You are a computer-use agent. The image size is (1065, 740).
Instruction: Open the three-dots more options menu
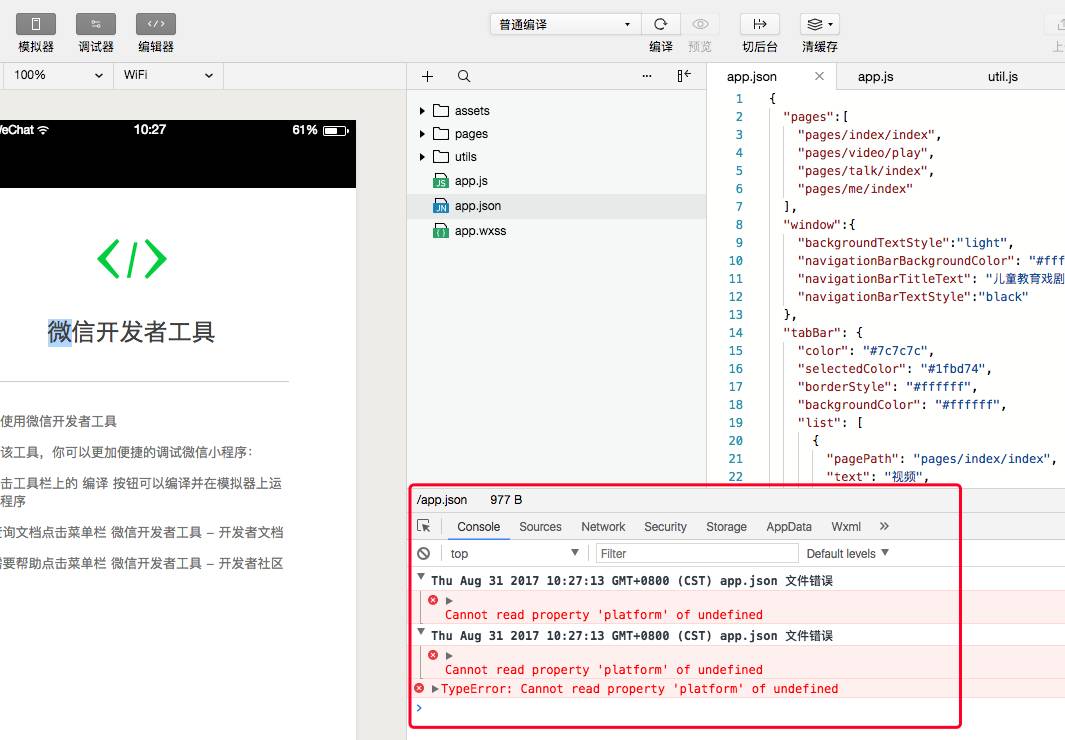(647, 76)
